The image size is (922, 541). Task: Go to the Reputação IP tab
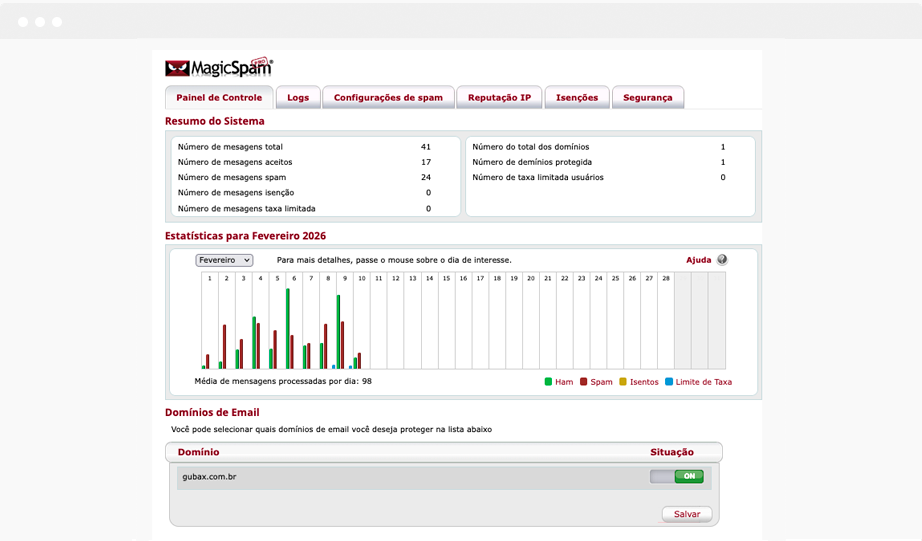[x=499, y=98]
